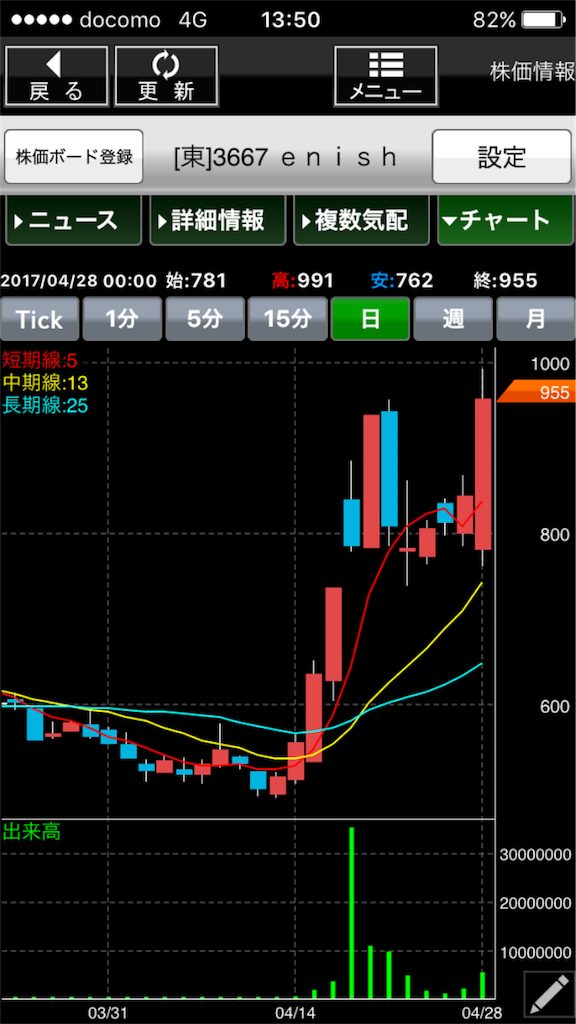Tap the 出来高 volume label
The width and height of the screenshot is (576, 1024).
click(x=31, y=833)
